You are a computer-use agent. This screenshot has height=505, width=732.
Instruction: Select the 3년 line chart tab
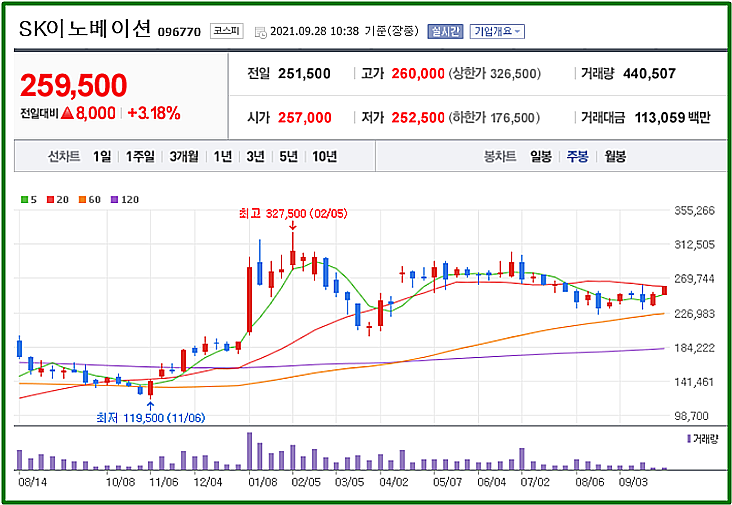point(255,156)
